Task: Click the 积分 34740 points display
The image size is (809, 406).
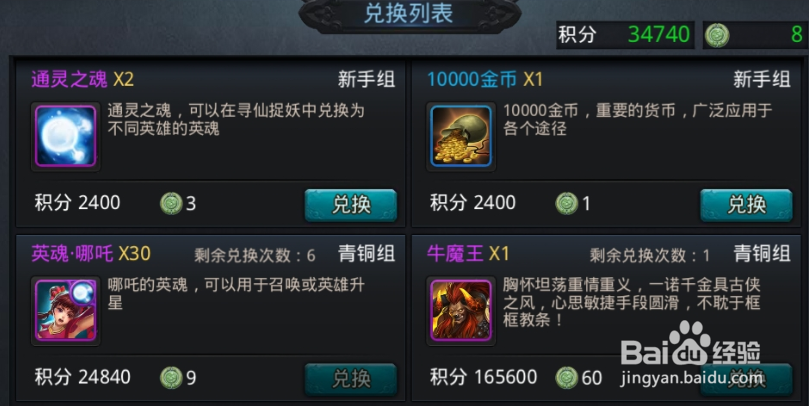Action: coord(625,35)
